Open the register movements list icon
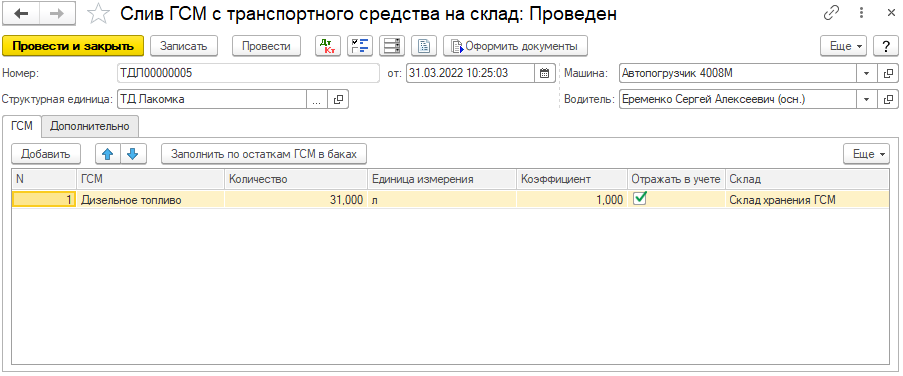903x376 pixels. point(392,46)
